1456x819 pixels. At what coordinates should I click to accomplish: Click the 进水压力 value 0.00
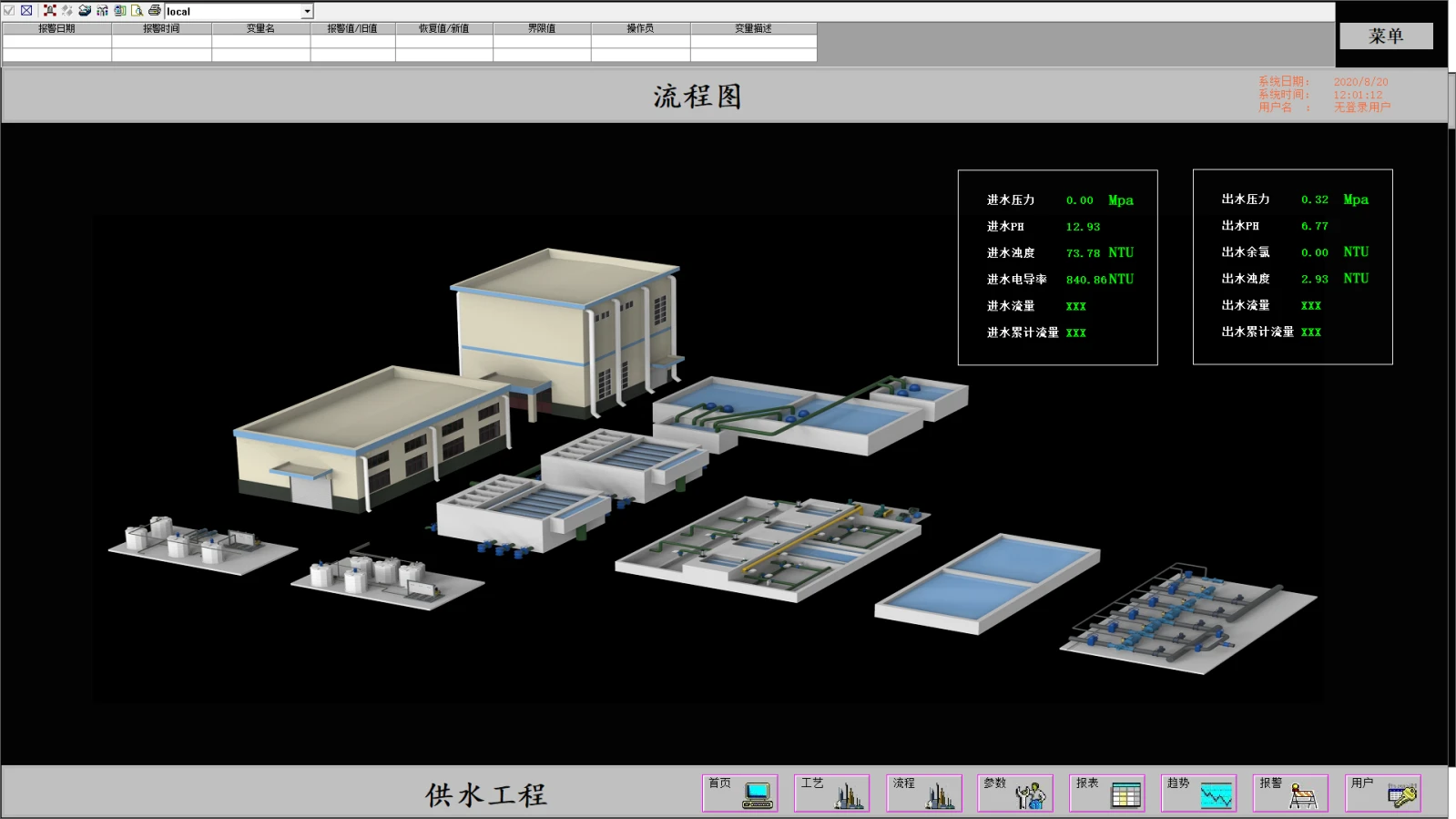(x=1079, y=200)
